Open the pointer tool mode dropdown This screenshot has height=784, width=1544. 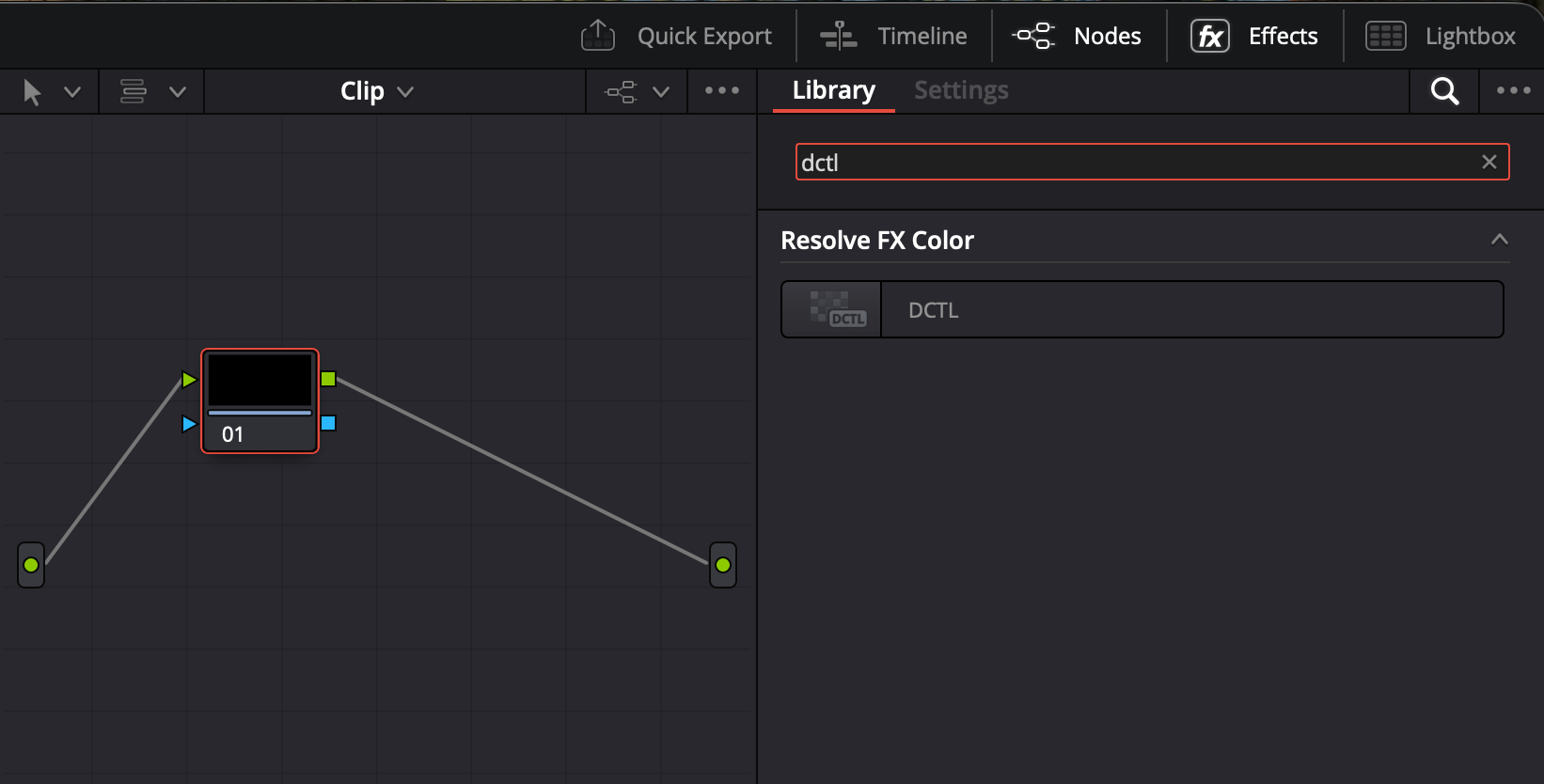[71, 91]
